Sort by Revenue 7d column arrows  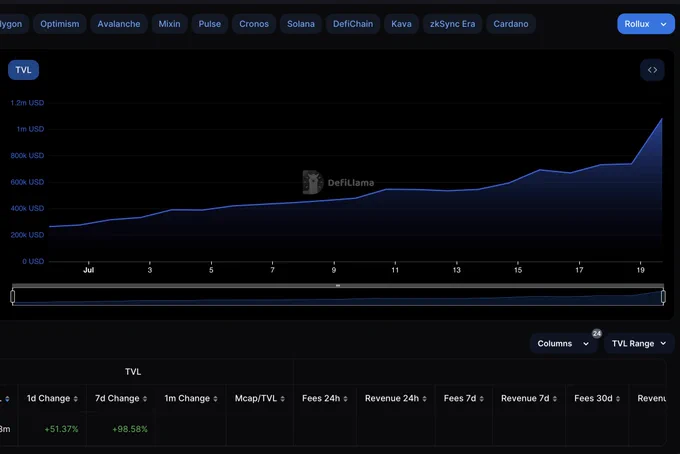[555, 398]
